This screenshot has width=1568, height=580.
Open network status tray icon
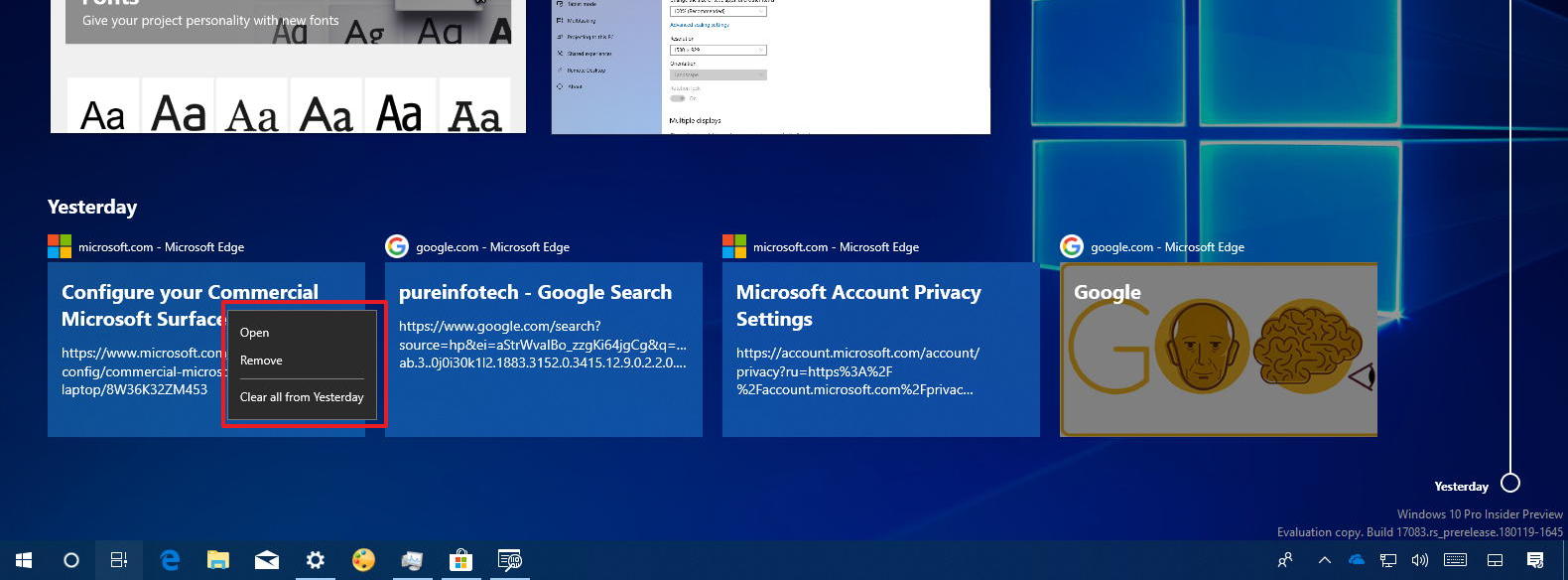pyautogui.click(x=1388, y=560)
